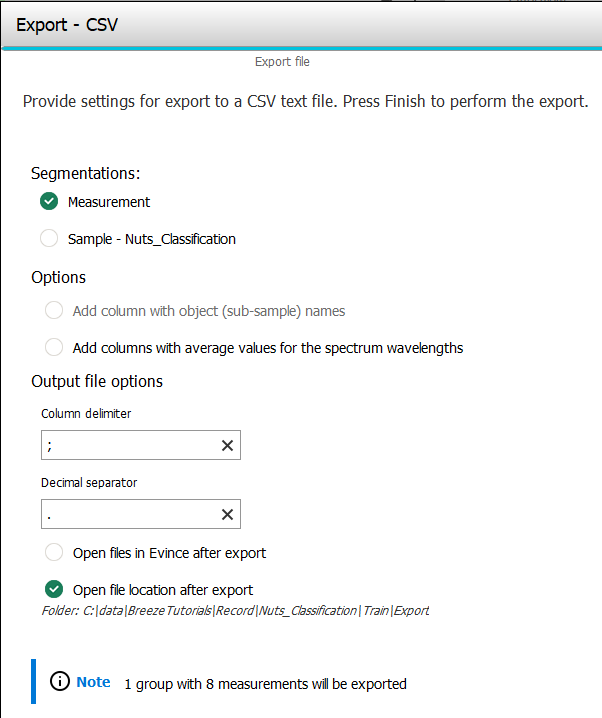The image size is (602, 718).
Task: Select the Export file step label
Action: 282,62
